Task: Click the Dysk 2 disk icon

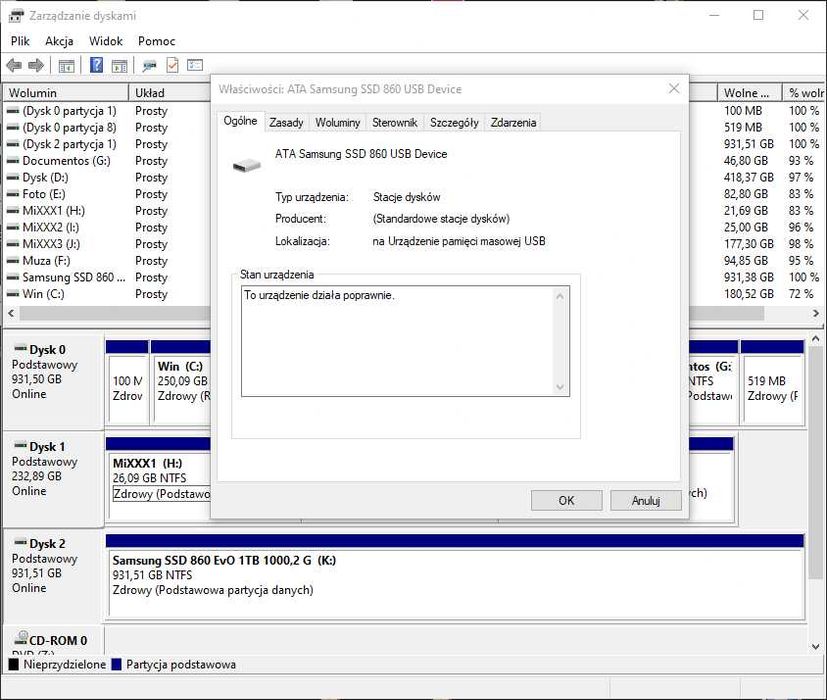Action: point(21,542)
